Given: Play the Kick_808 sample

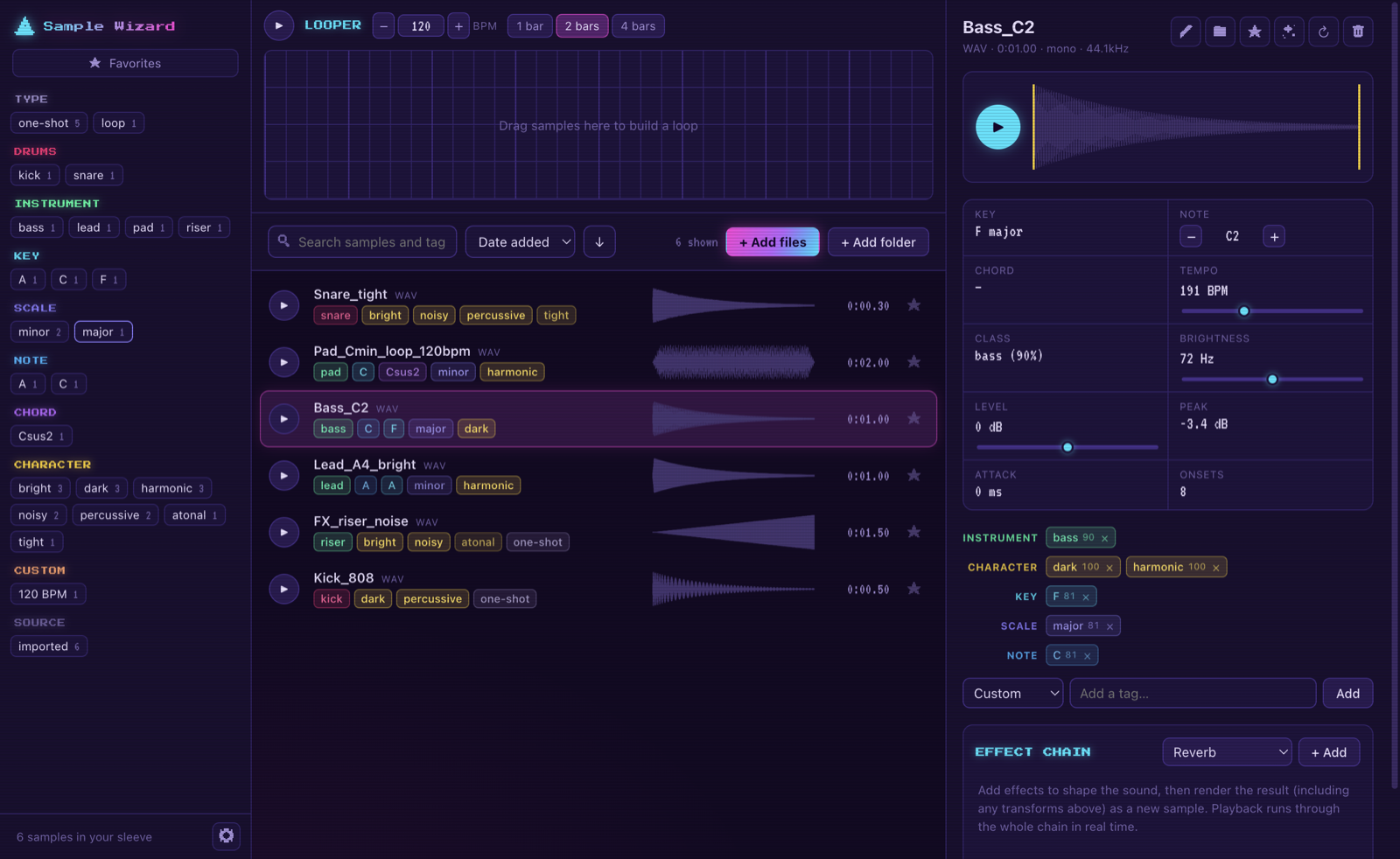Looking at the screenshot, I should coord(283,589).
